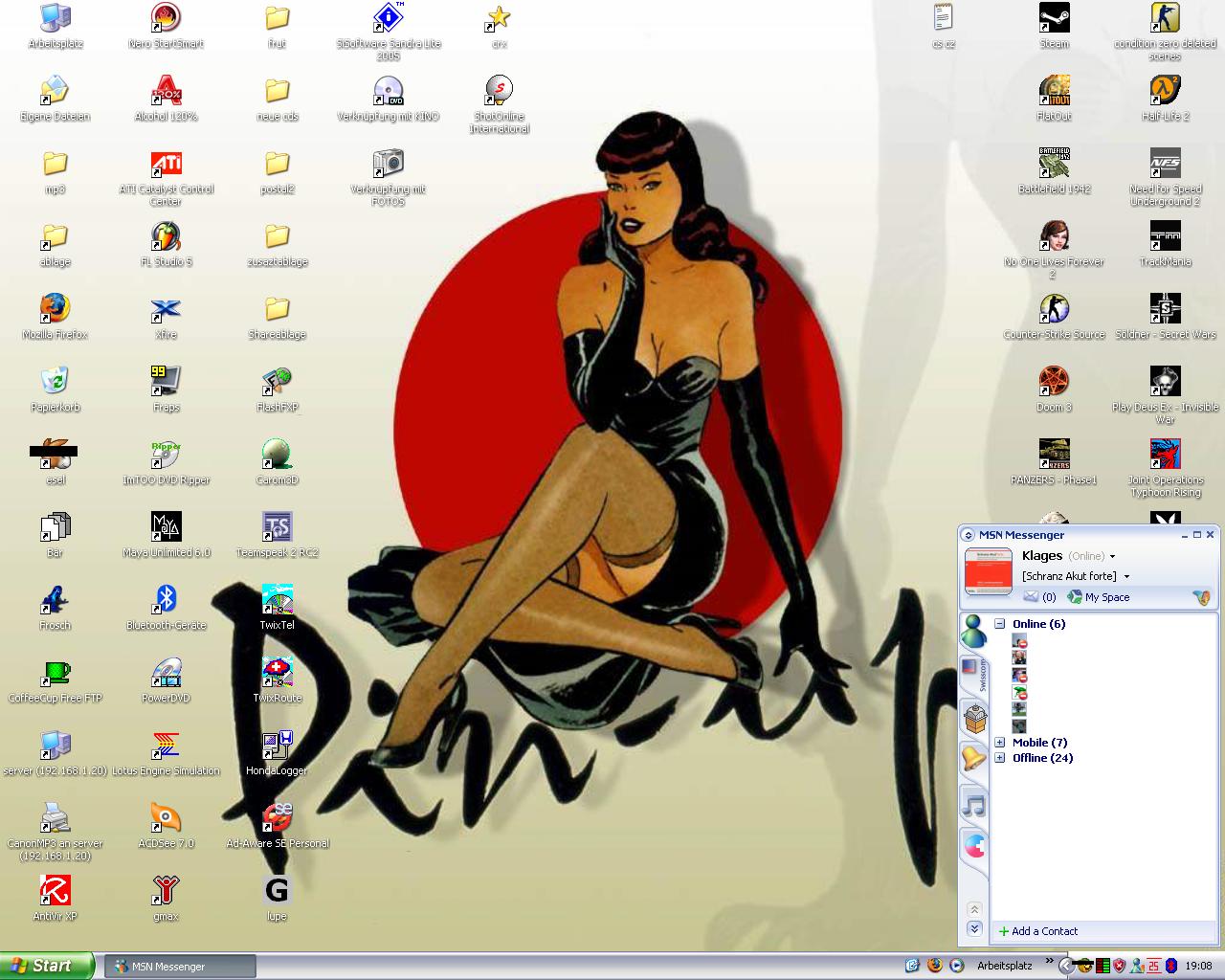Open the Klages online status dropdown
1225x980 pixels.
pyautogui.click(x=1112, y=556)
